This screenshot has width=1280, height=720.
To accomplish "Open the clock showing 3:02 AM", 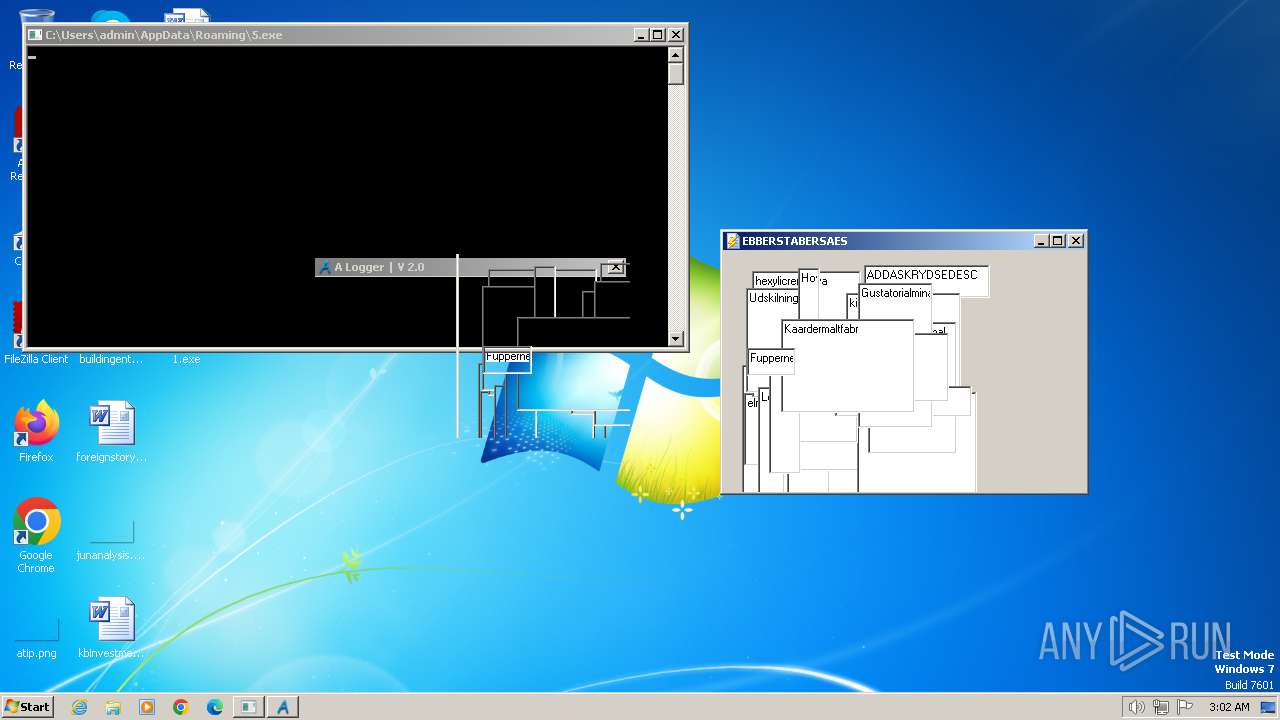I will click(1229, 707).
